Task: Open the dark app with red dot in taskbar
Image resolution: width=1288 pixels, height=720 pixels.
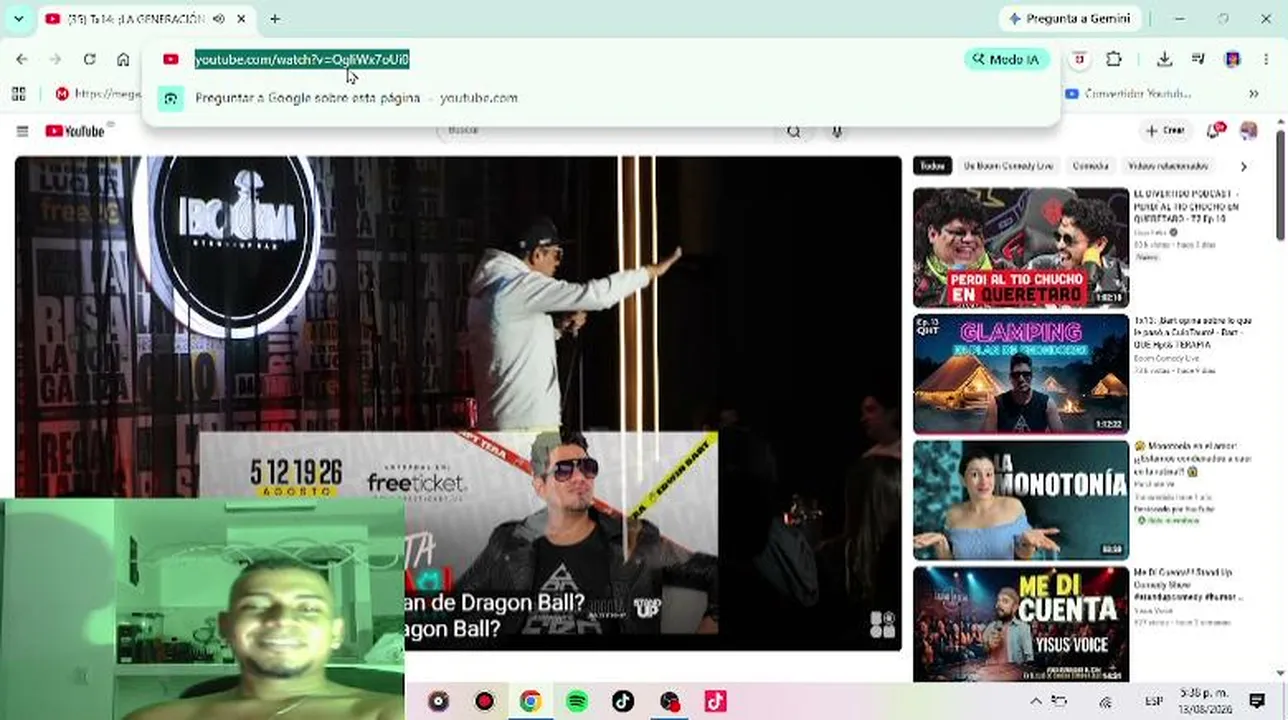Action: [669, 701]
